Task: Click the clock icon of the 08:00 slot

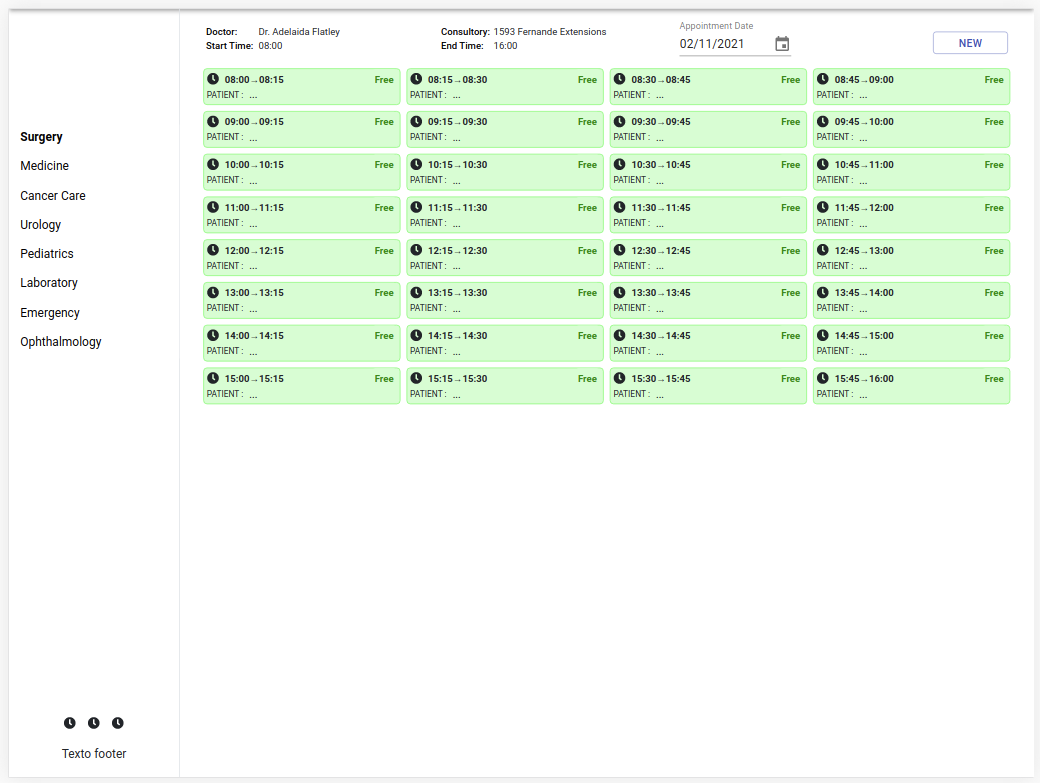Action: point(213,79)
